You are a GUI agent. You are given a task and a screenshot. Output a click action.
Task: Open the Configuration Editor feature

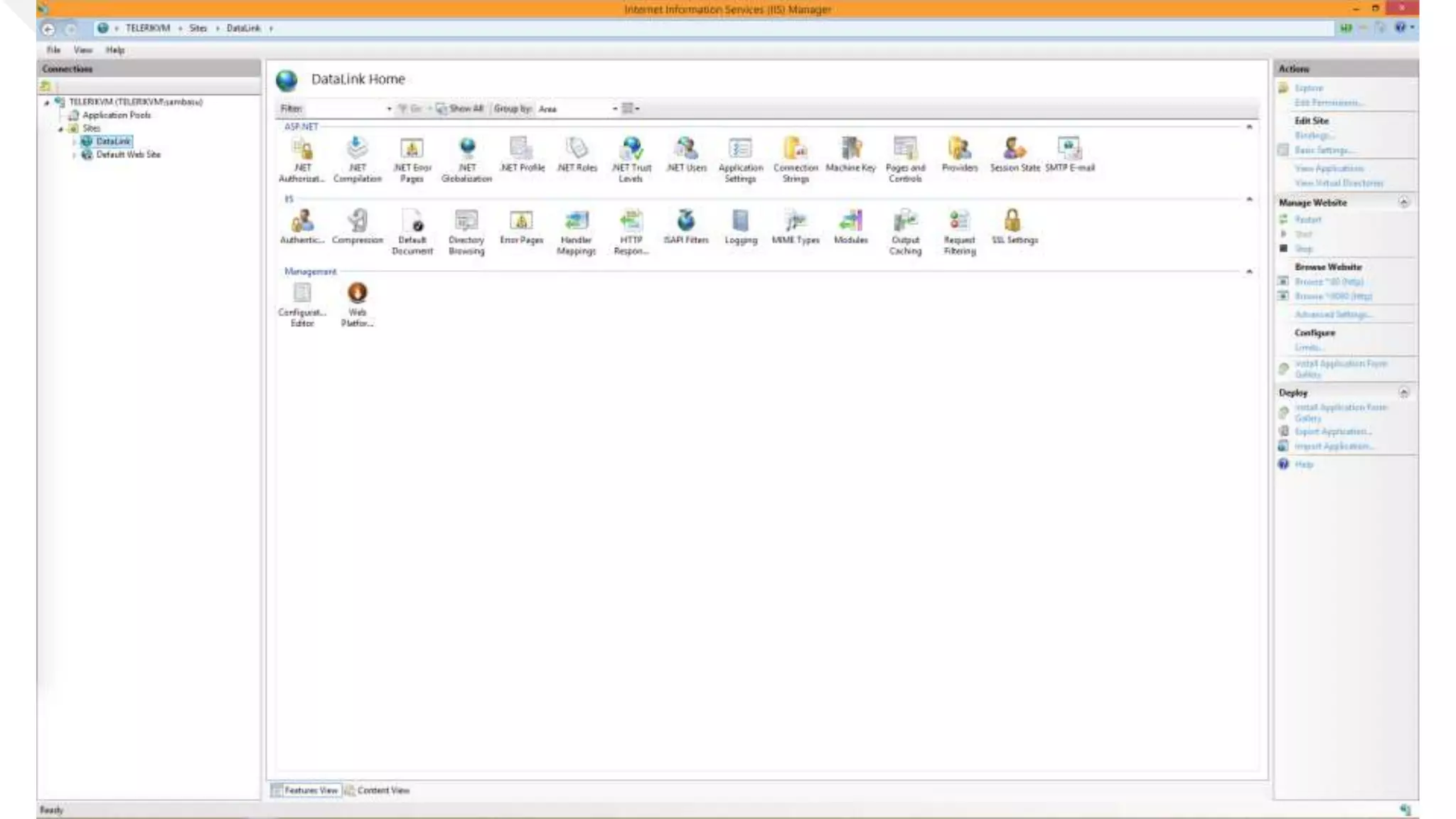tap(302, 304)
